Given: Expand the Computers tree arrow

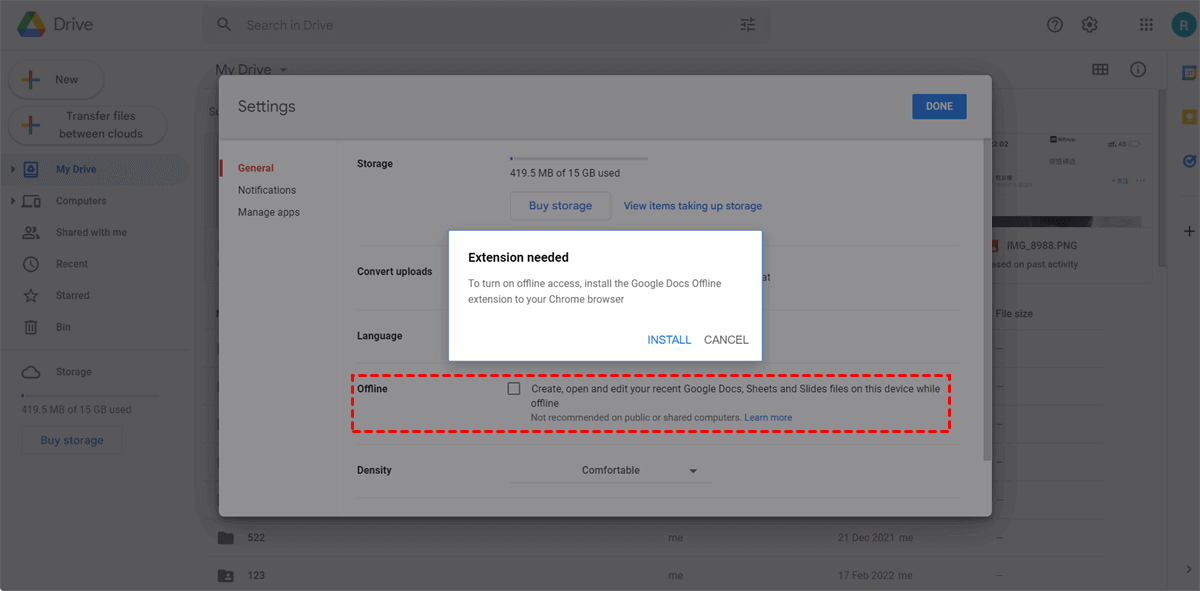Looking at the screenshot, I should point(13,201).
